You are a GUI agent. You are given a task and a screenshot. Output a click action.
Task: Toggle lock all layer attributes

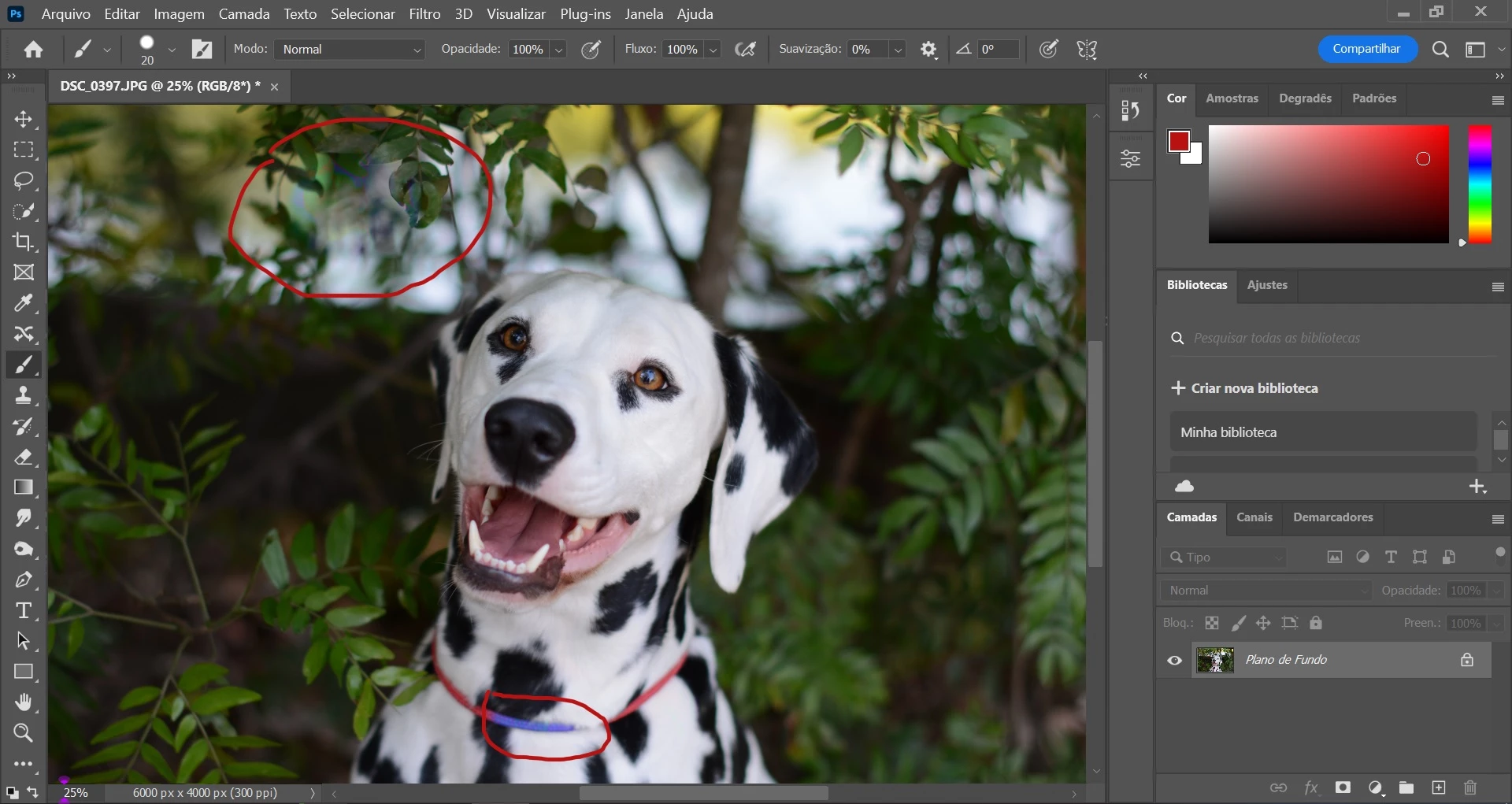point(1316,623)
